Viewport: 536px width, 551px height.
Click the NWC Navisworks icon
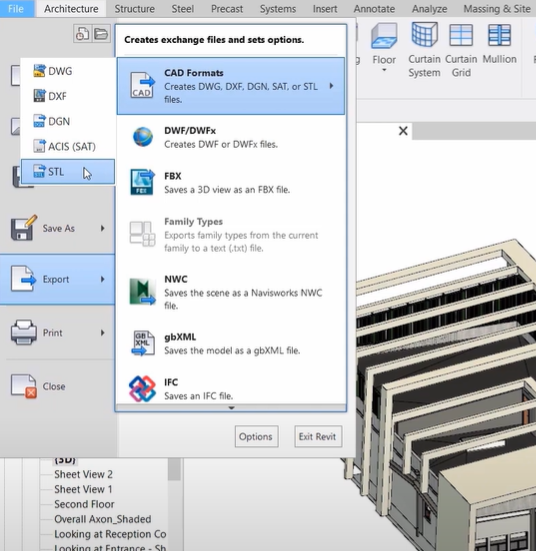pos(142,292)
